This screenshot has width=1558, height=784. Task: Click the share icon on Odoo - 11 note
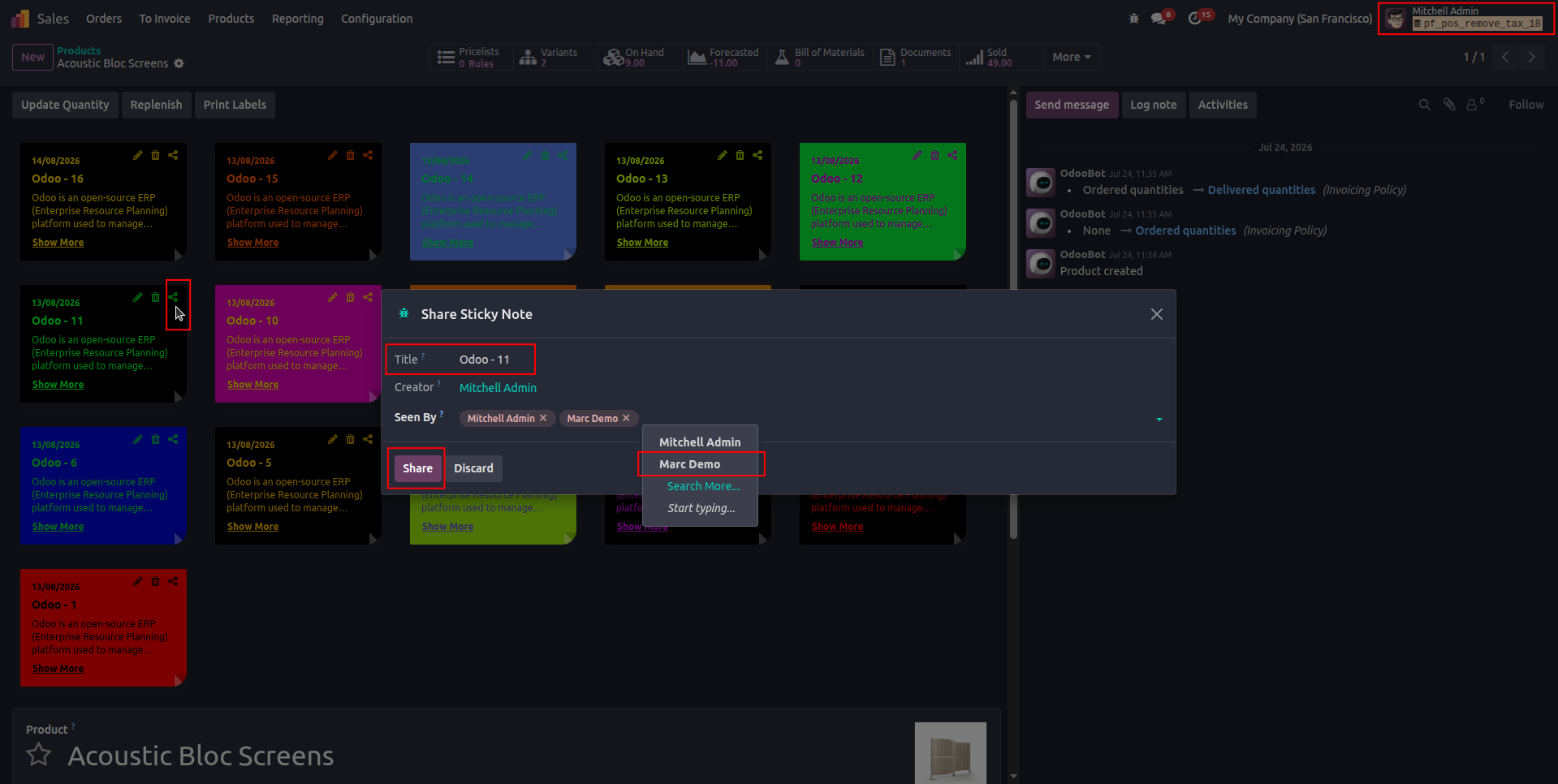click(173, 297)
